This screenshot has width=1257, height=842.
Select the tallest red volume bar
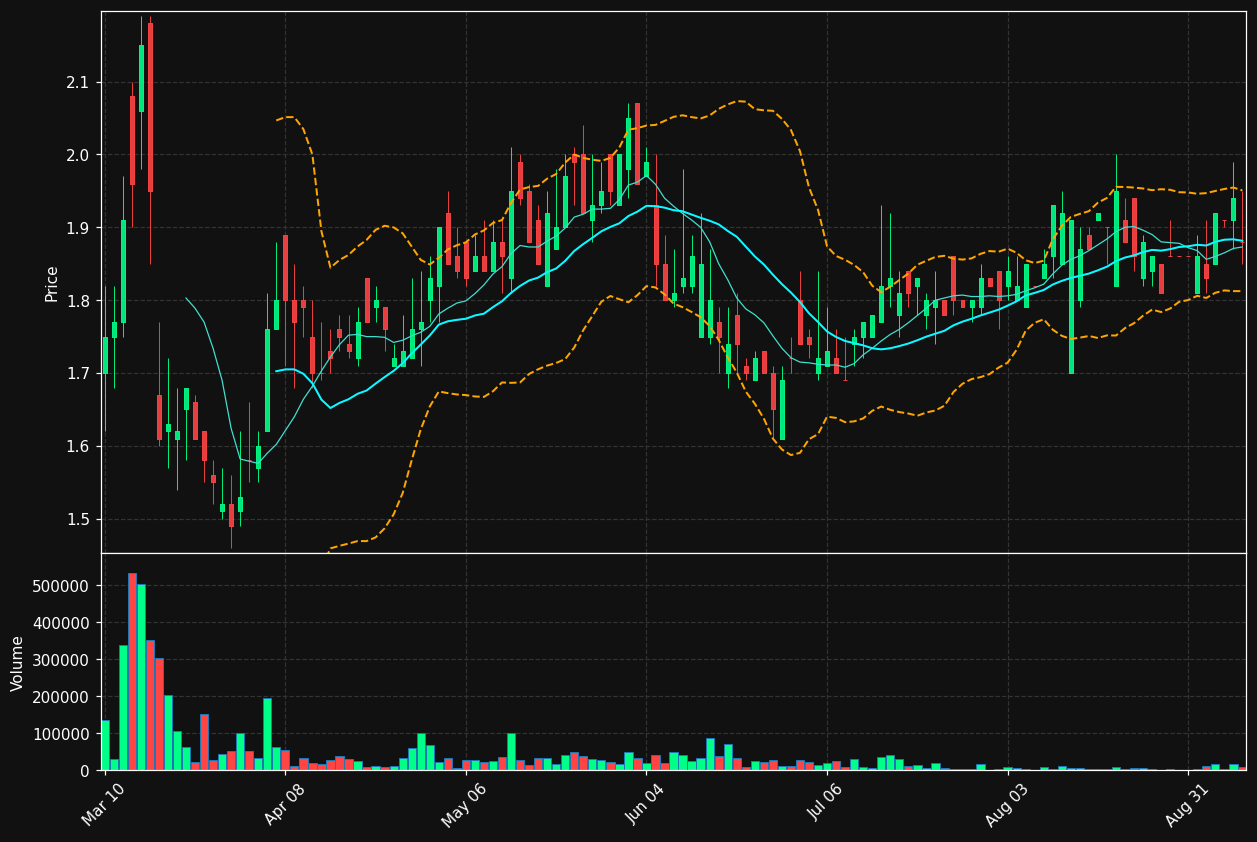point(132,672)
